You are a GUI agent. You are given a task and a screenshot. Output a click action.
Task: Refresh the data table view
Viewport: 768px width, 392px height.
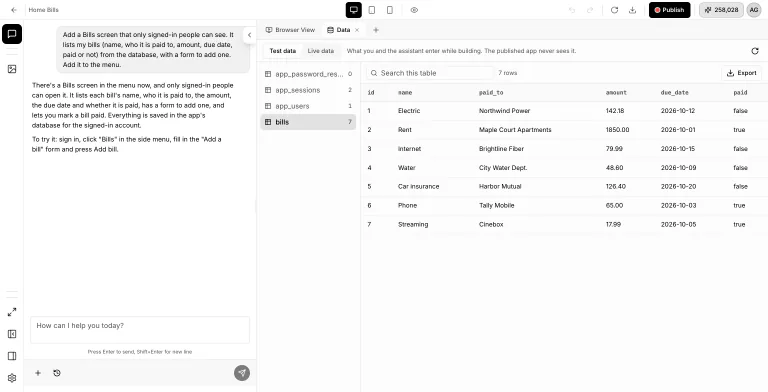click(755, 51)
